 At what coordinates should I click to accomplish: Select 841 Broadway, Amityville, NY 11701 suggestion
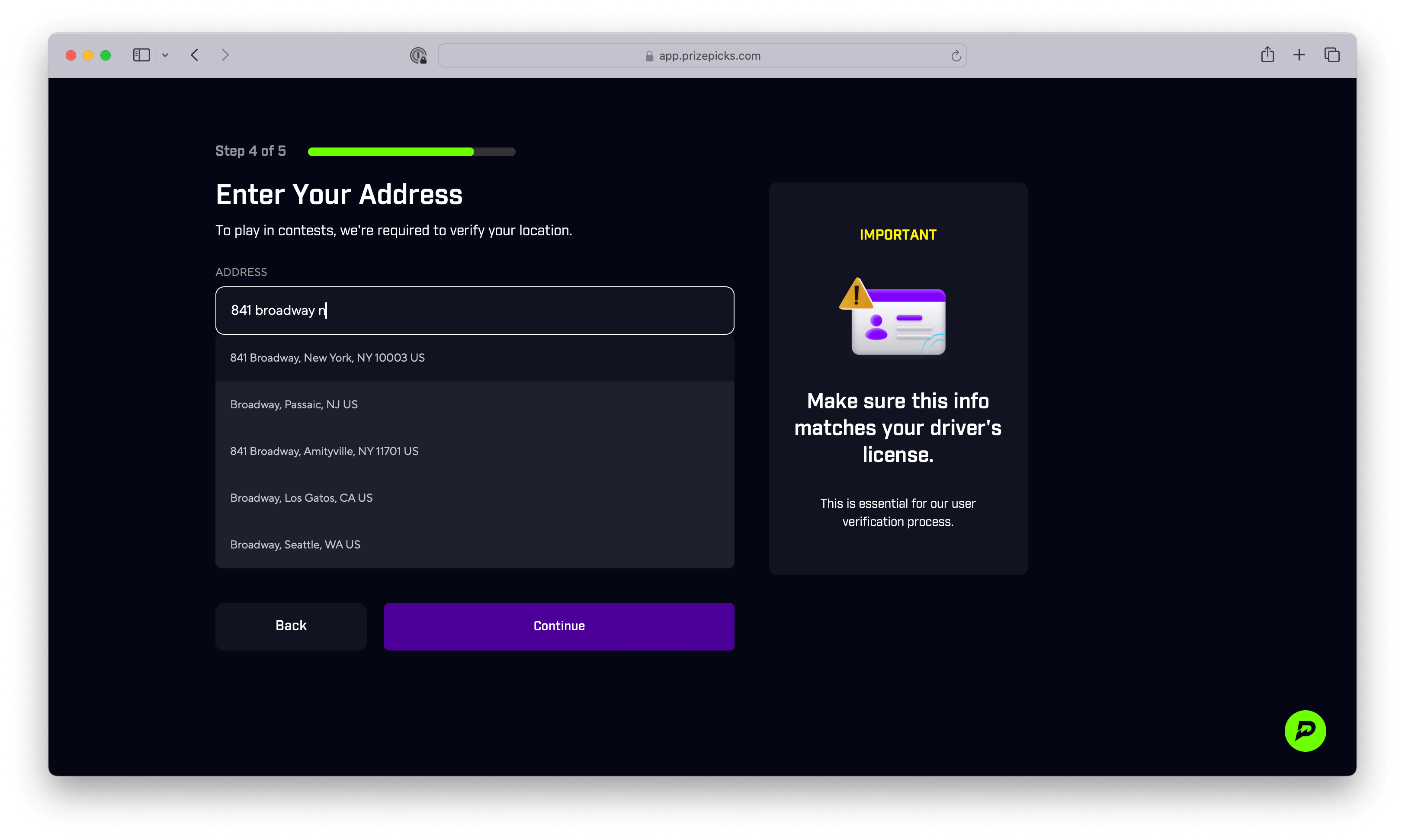(475, 451)
